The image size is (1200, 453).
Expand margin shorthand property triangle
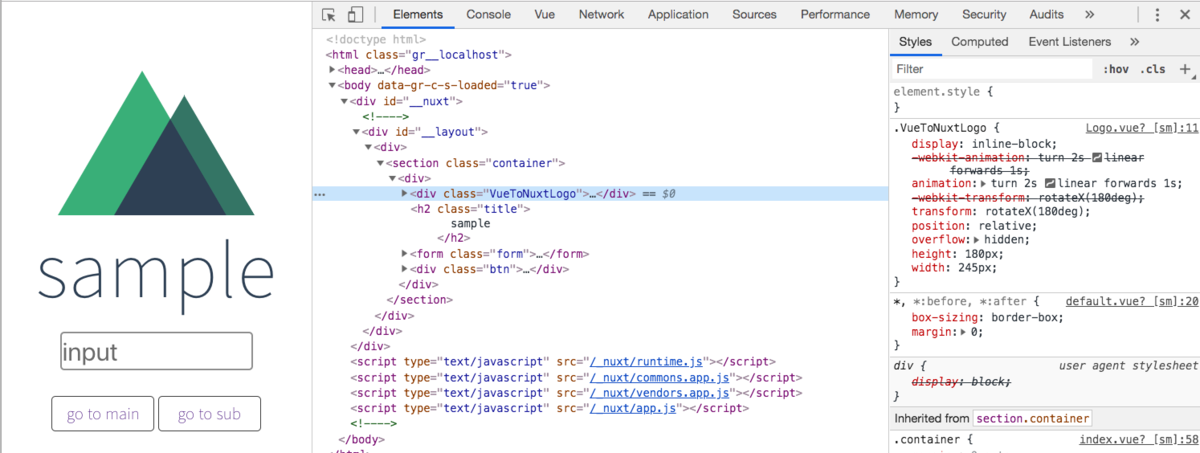963,332
